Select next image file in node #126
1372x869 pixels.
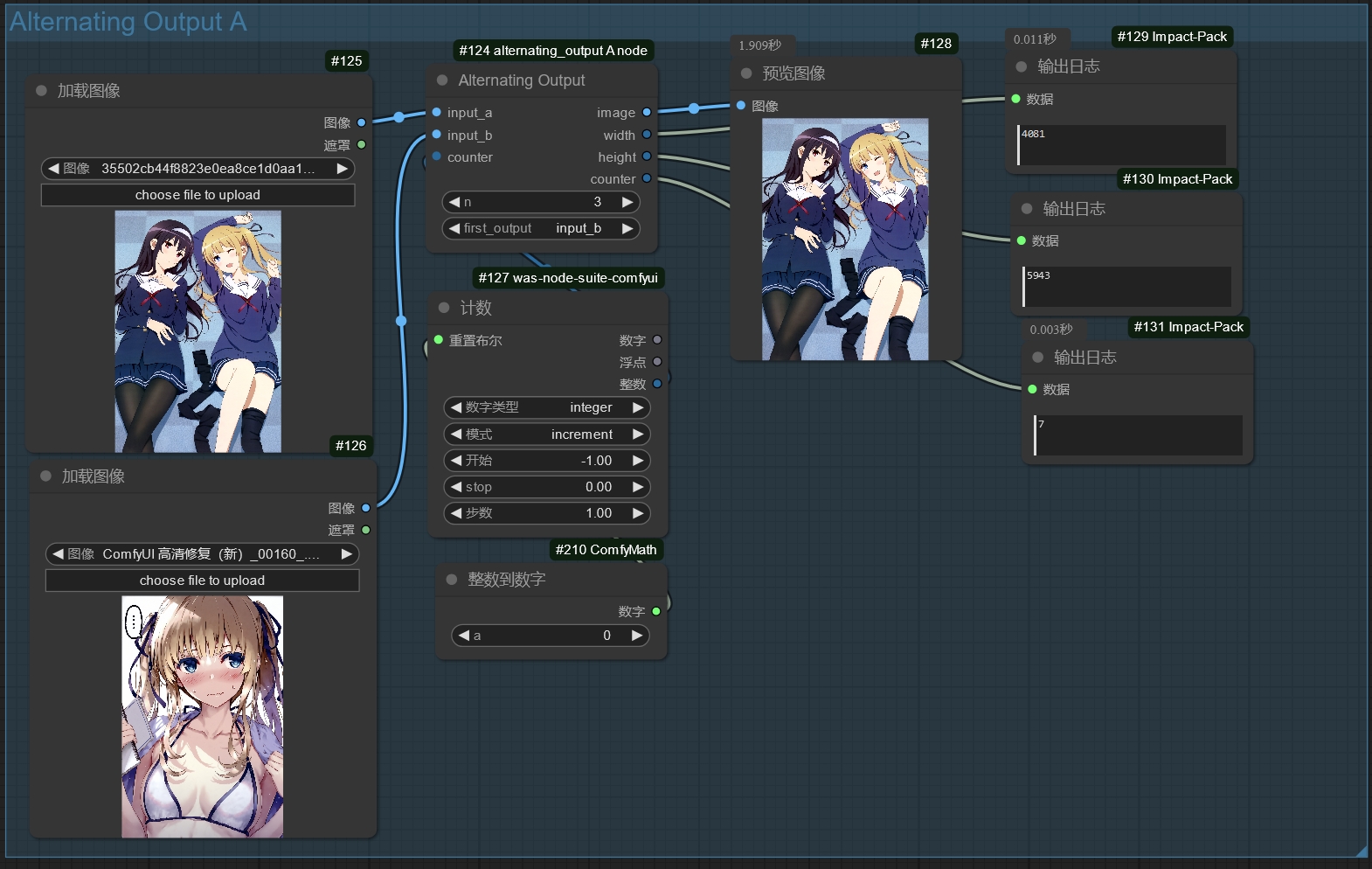point(347,553)
